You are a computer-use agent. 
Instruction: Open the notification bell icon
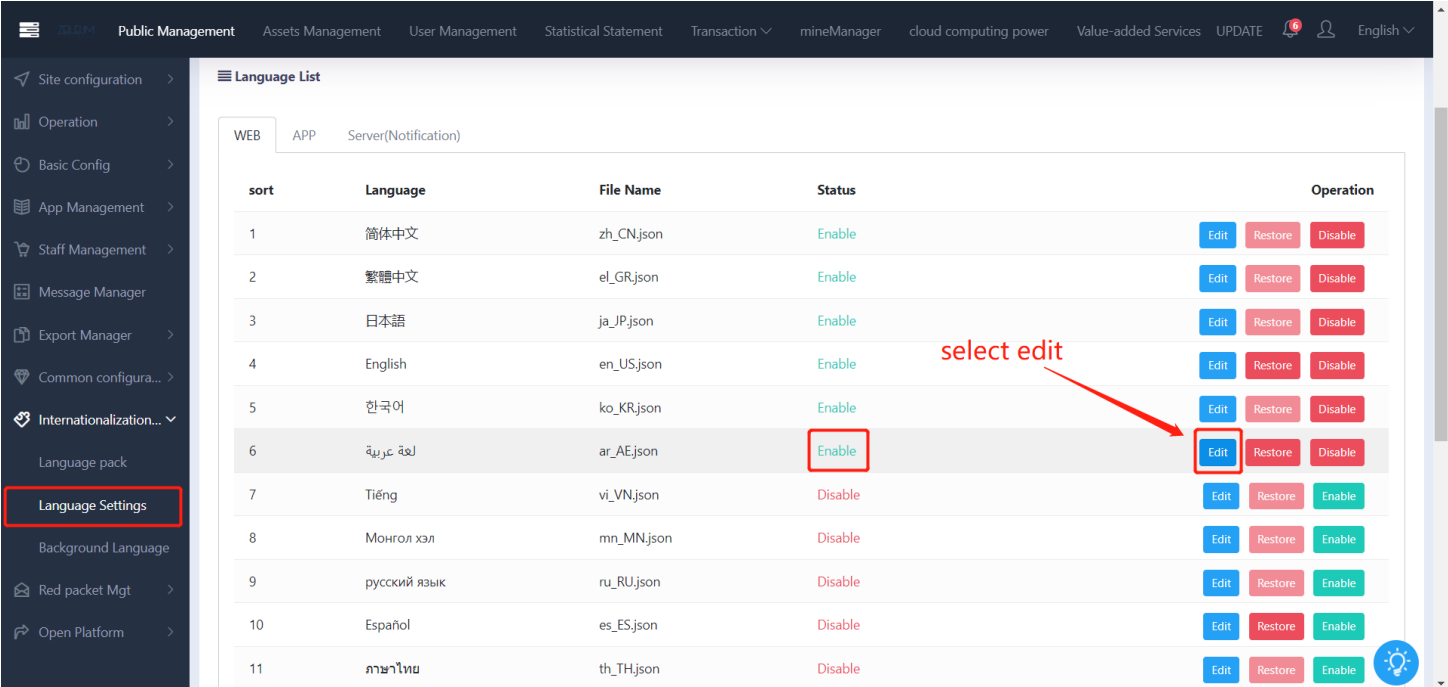[x=1290, y=31]
